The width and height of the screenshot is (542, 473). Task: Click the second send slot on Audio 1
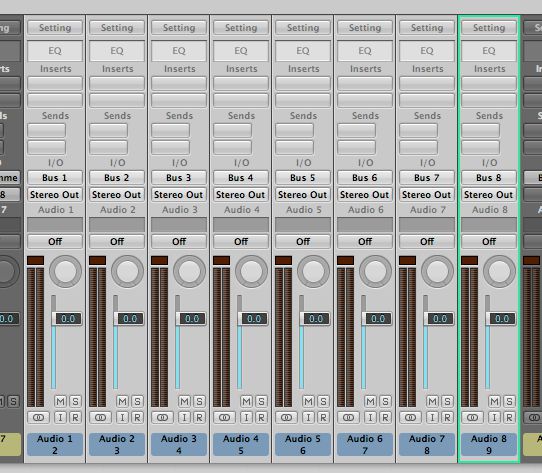click(46, 147)
